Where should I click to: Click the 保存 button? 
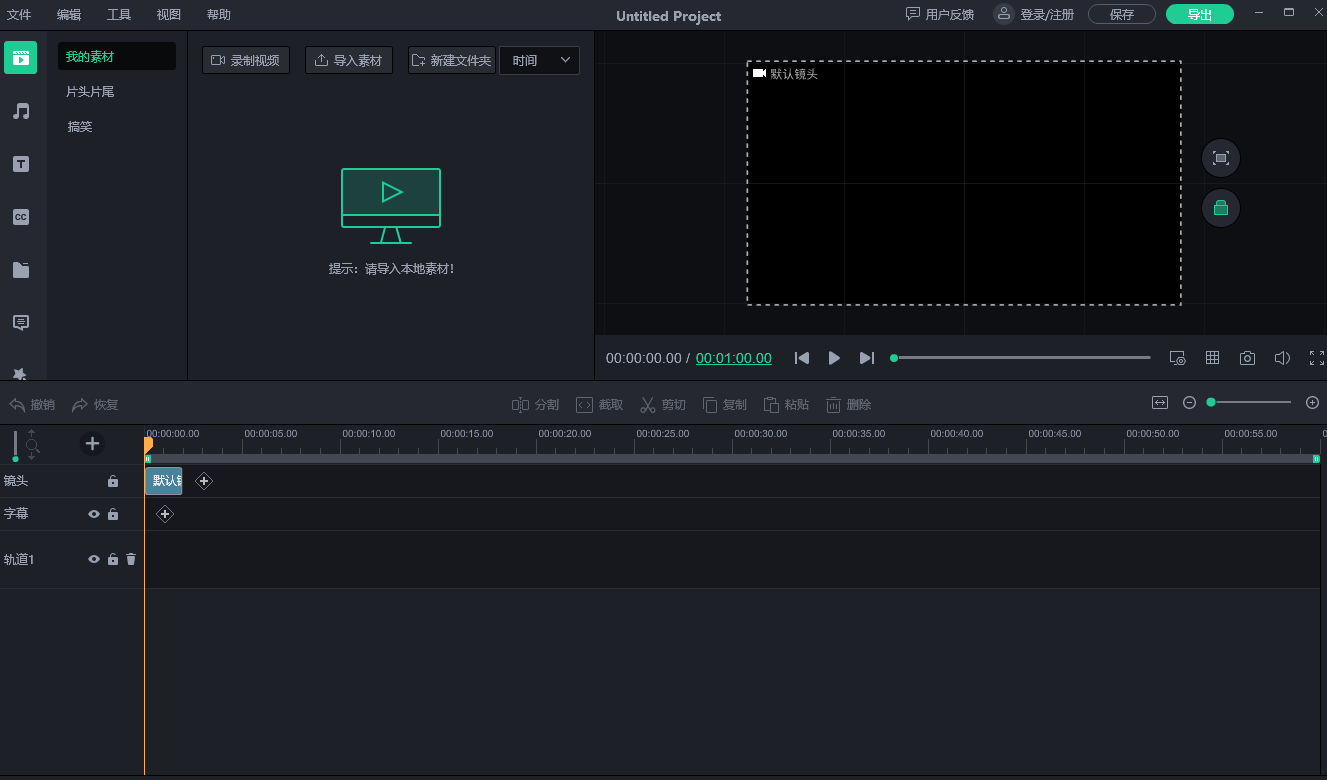pos(1122,14)
